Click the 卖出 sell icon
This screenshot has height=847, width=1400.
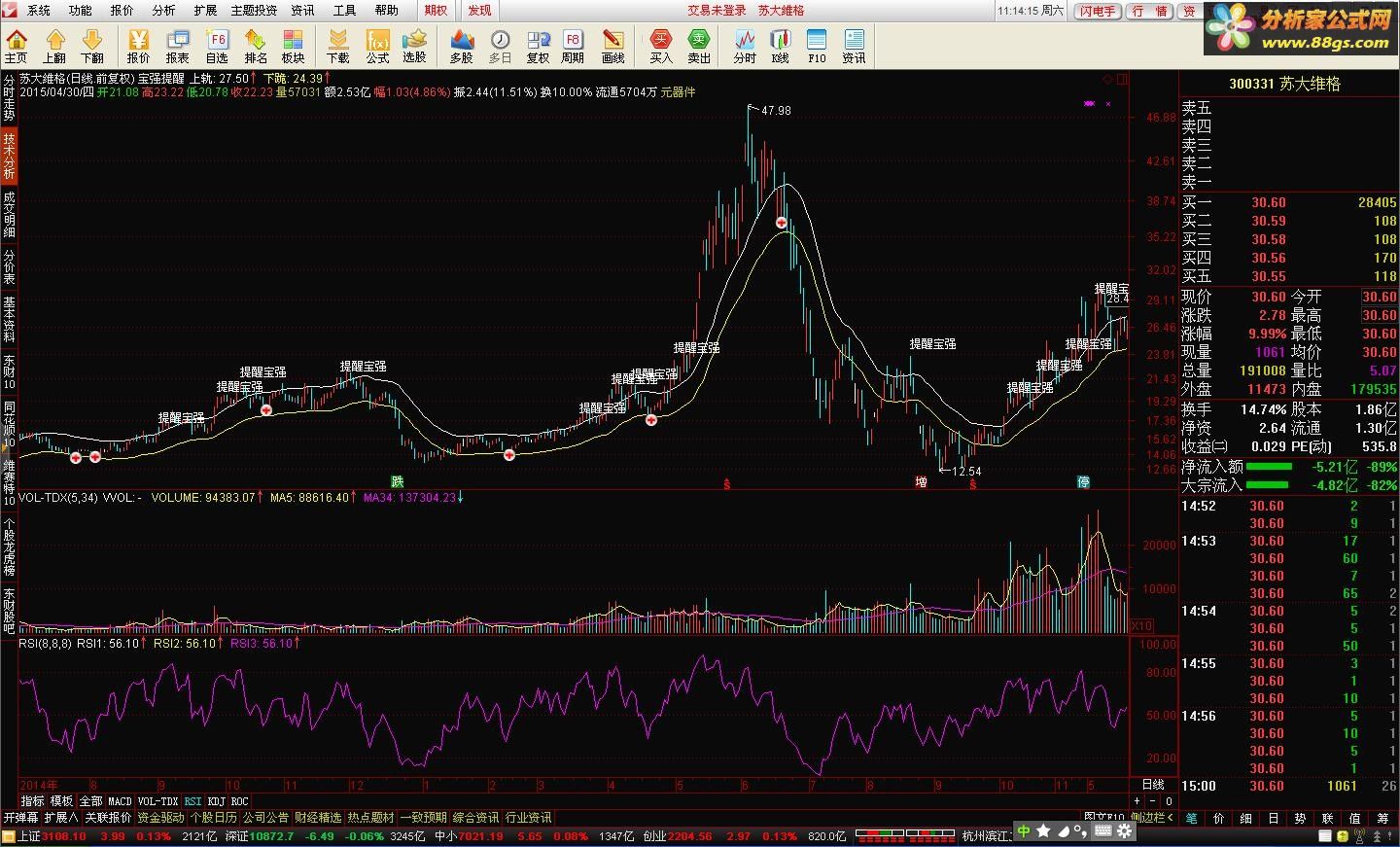click(x=699, y=46)
